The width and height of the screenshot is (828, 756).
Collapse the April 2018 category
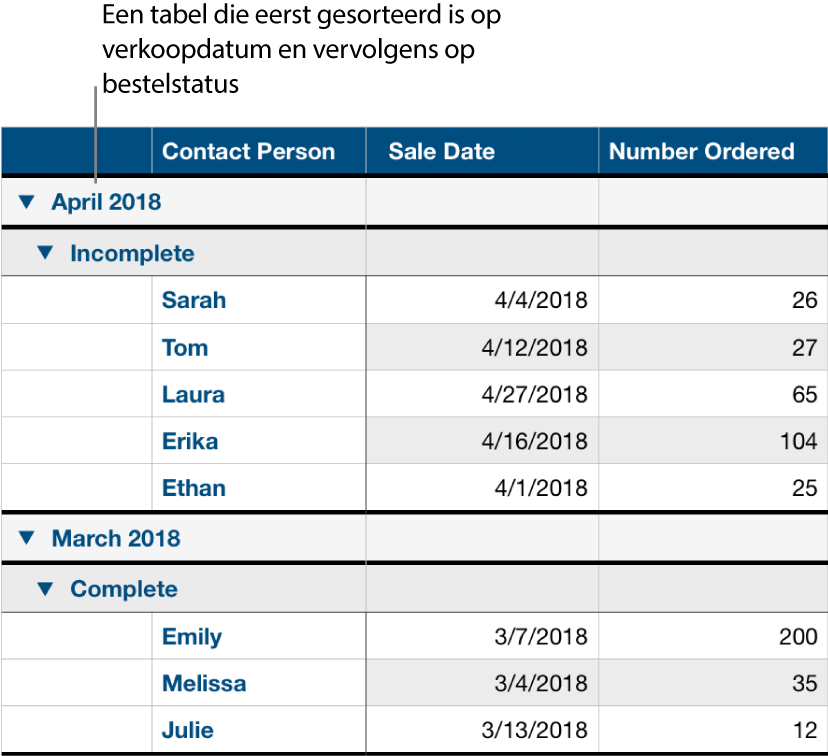click(26, 201)
